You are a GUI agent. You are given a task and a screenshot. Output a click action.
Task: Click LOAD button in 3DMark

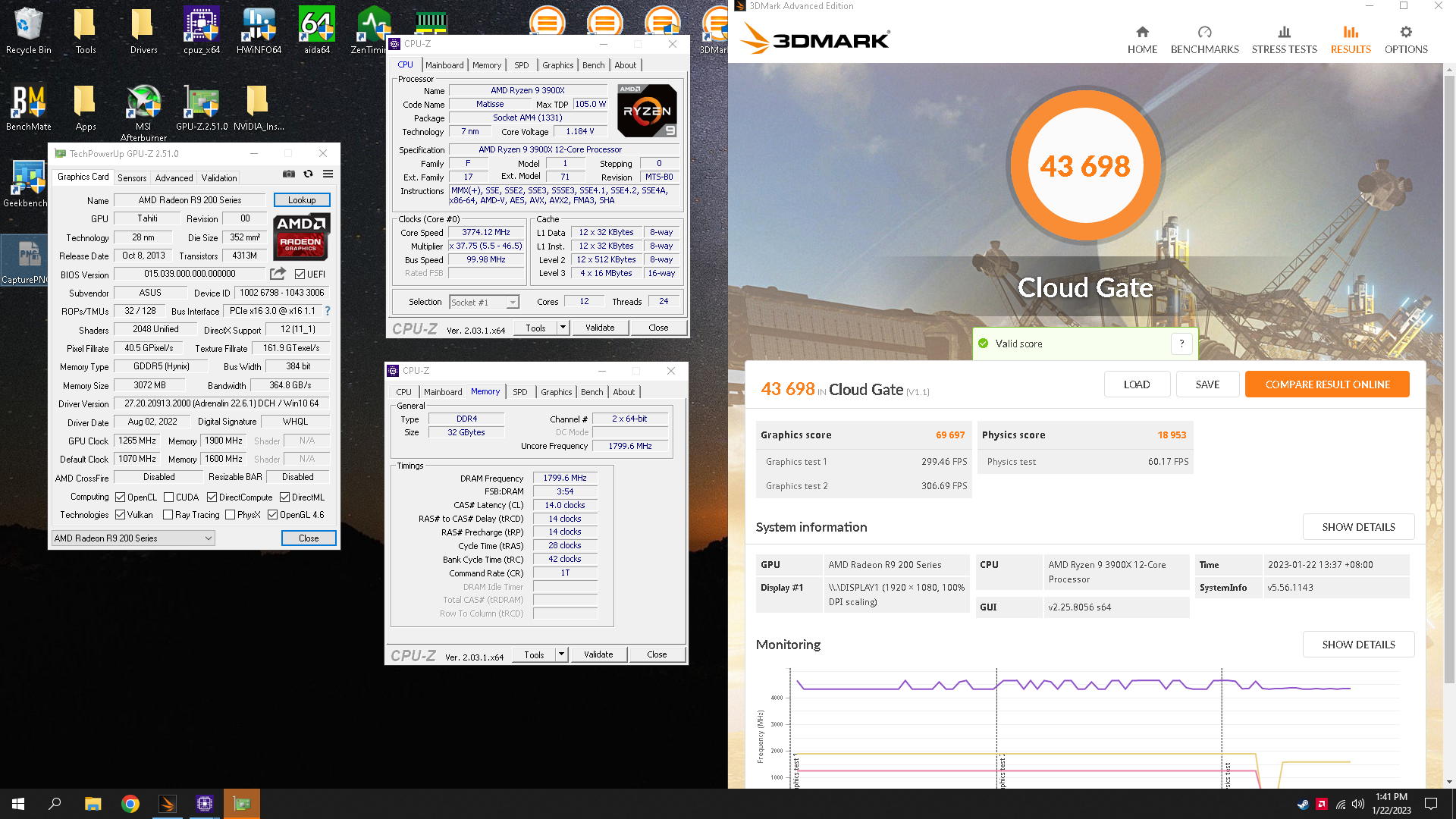(x=1137, y=384)
